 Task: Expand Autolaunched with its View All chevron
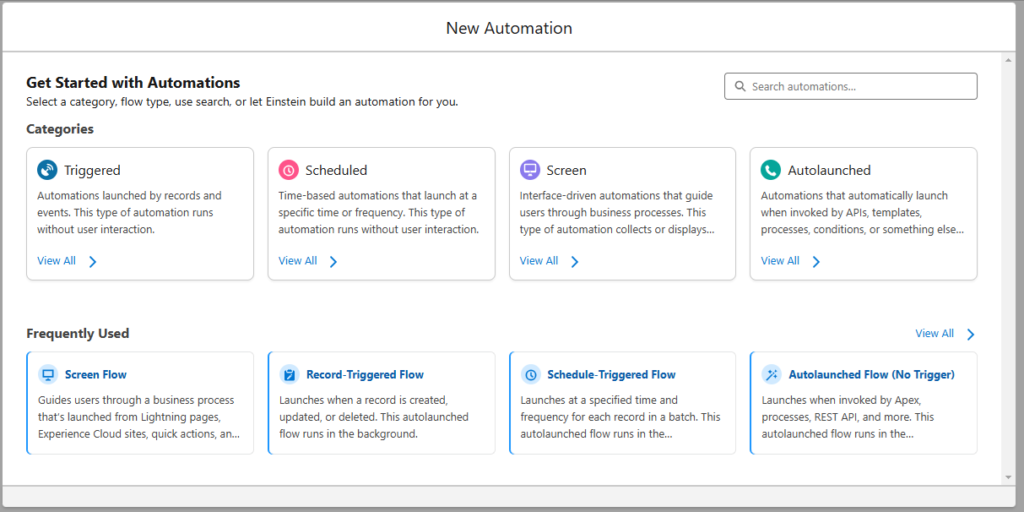[816, 262]
